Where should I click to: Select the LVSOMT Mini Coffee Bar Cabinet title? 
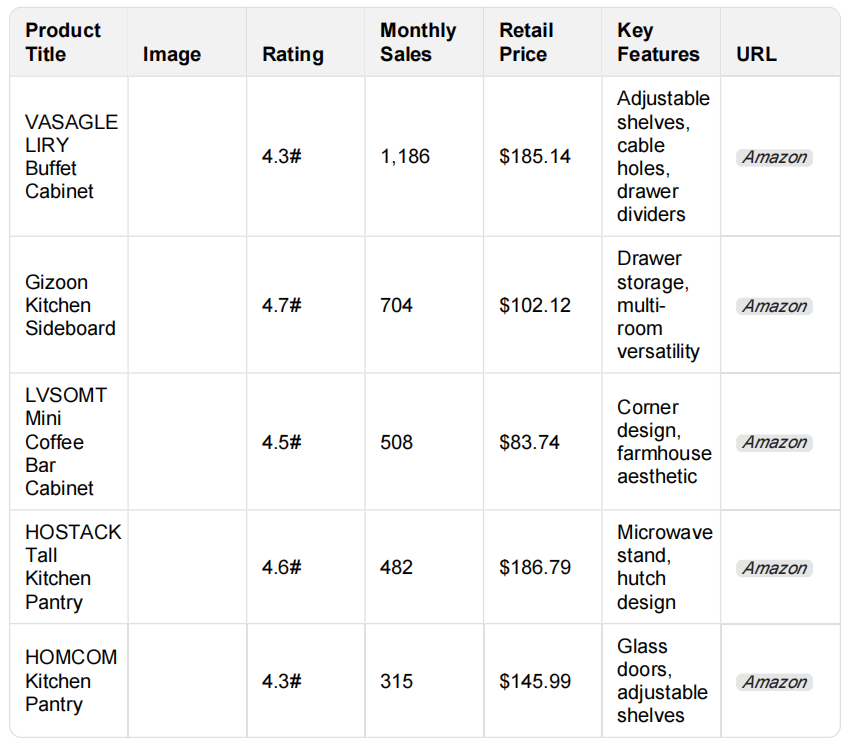tap(66, 442)
